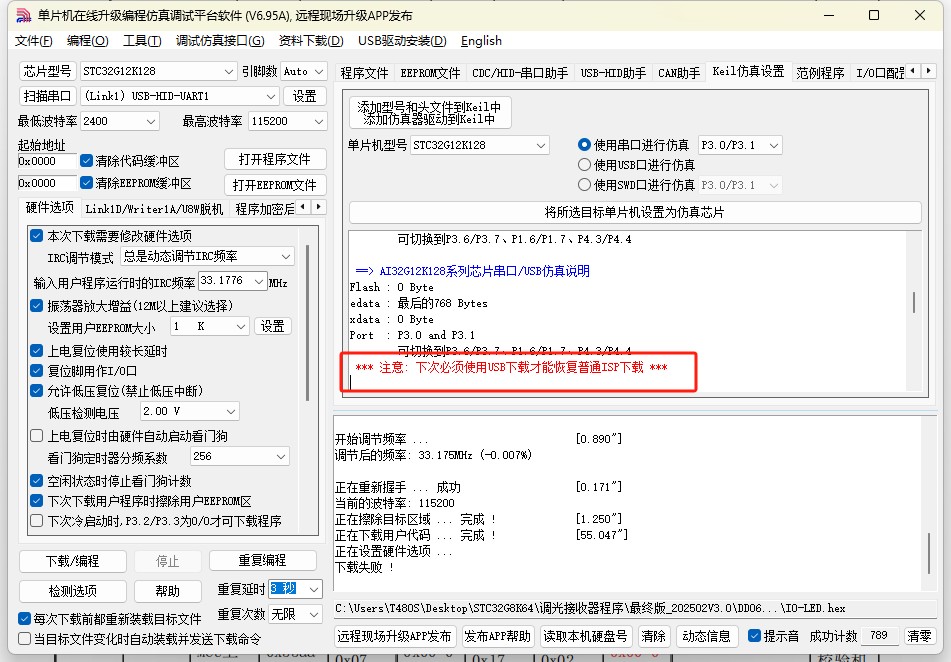The height and width of the screenshot is (662, 951).
Task: Click the 添加型号和头文件到Keil中 button
Action: [x=429, y=112]
